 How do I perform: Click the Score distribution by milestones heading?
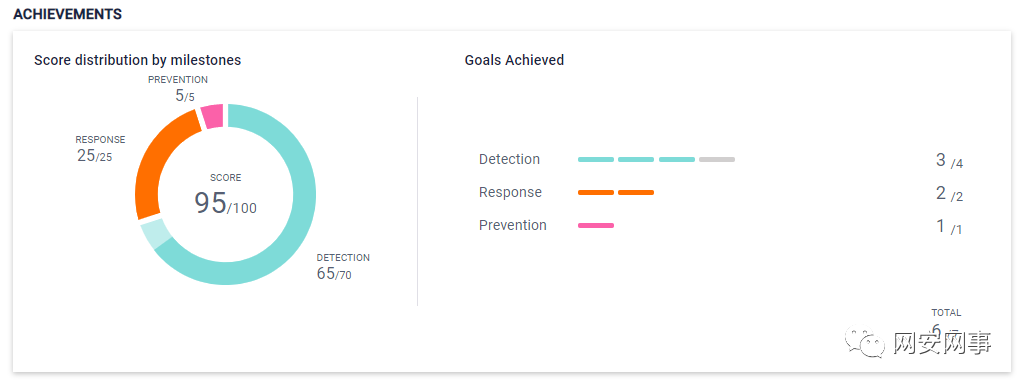point(137,60)
